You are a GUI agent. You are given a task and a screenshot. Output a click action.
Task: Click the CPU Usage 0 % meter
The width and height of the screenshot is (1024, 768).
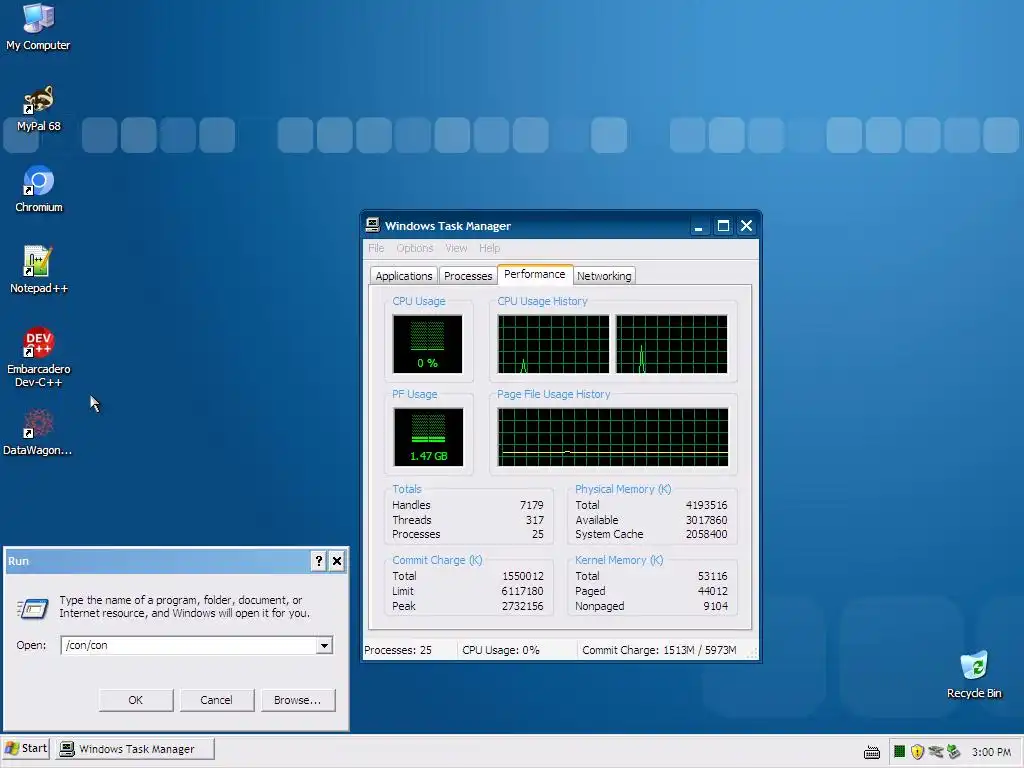click(427, 344)
